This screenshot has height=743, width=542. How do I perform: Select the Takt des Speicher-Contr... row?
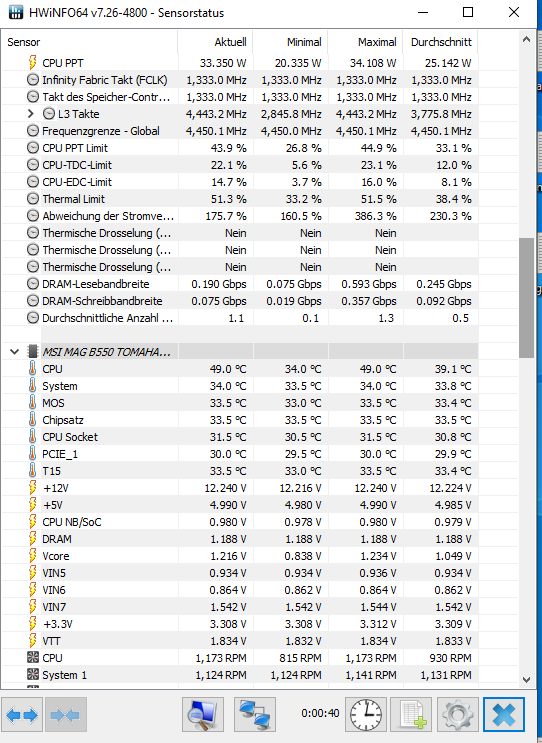(240, 97)
